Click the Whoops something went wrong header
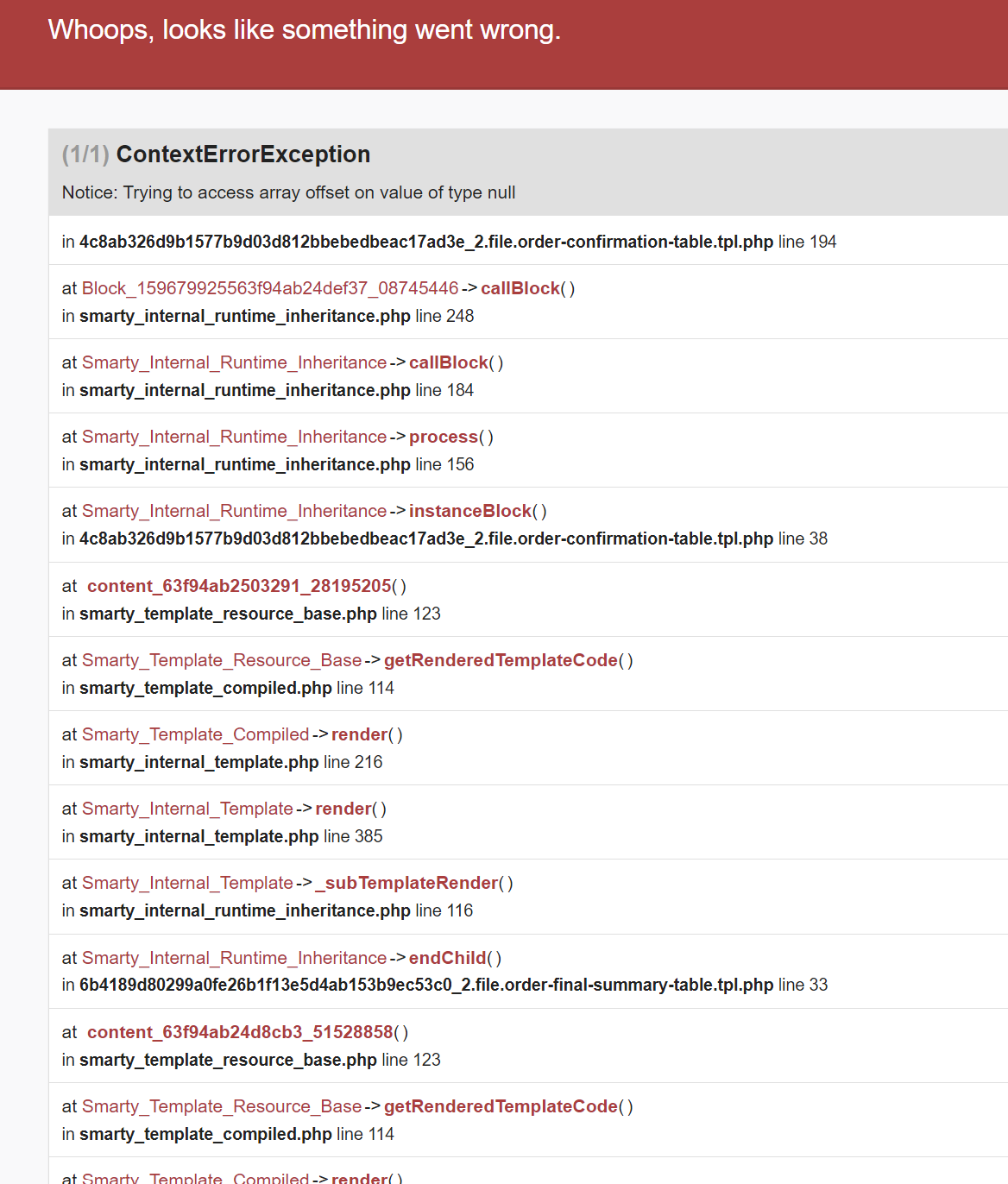Viewport: 1008px width, 1184px height. pyautogui.click(x=304, y=29)
